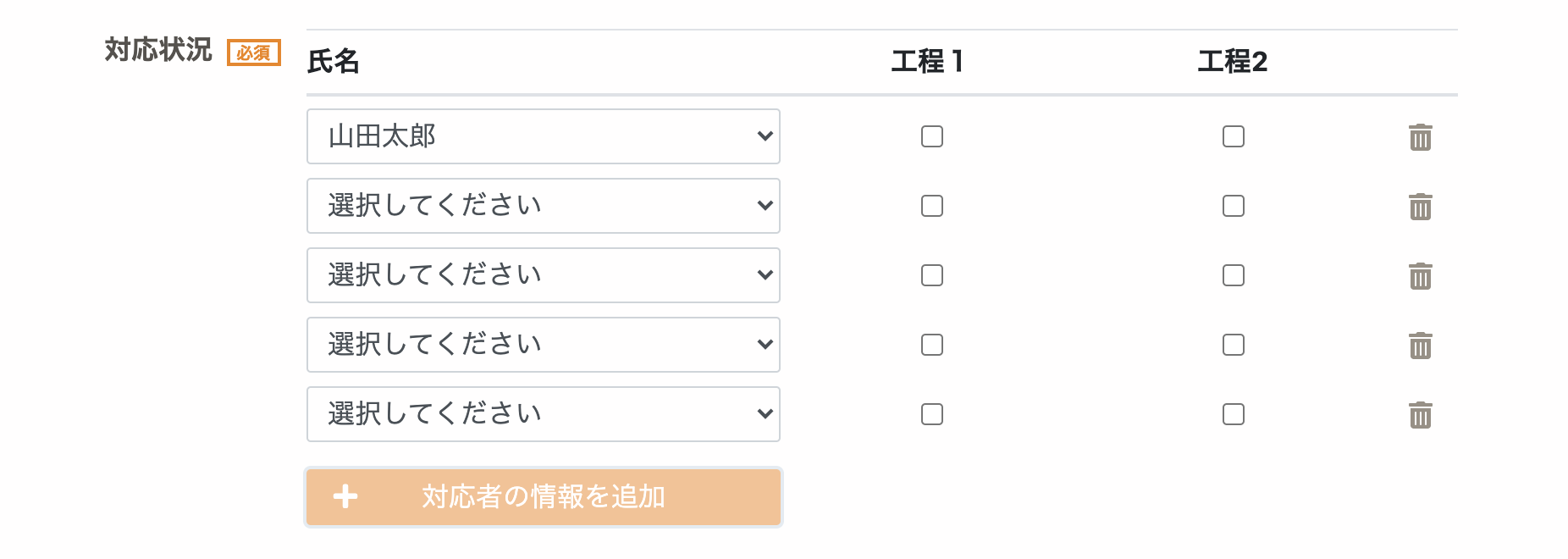Remove the third row via trash icon

pos(1420,276)
